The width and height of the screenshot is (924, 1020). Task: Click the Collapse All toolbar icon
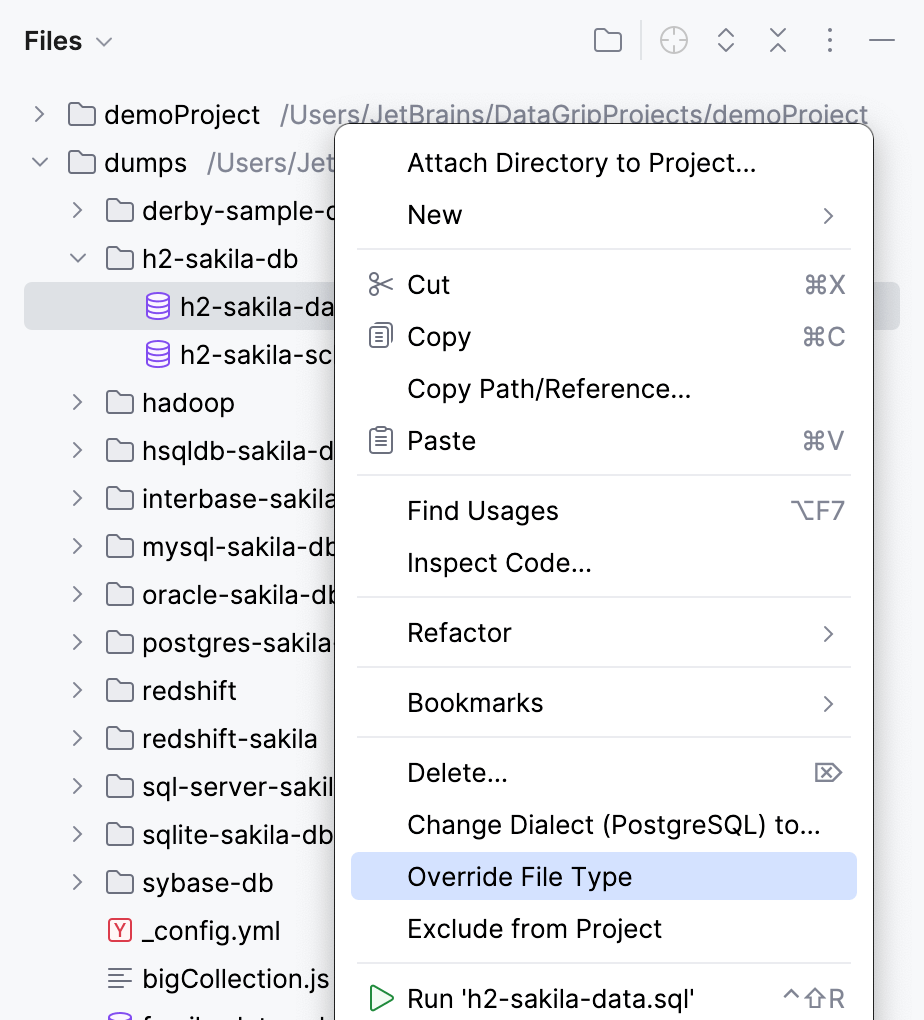(x=777, y=40)
